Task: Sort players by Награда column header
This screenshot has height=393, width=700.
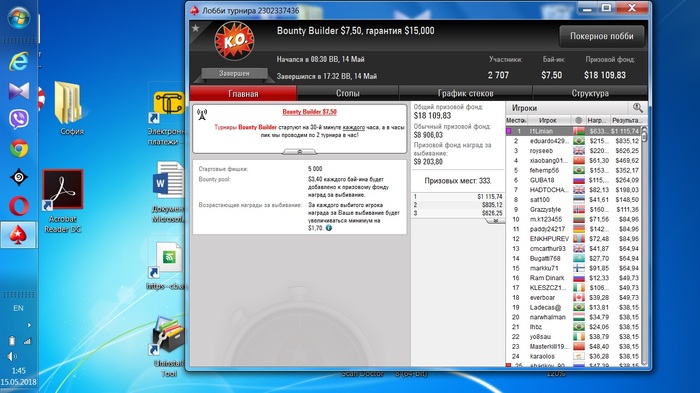Action: (597, 120)
